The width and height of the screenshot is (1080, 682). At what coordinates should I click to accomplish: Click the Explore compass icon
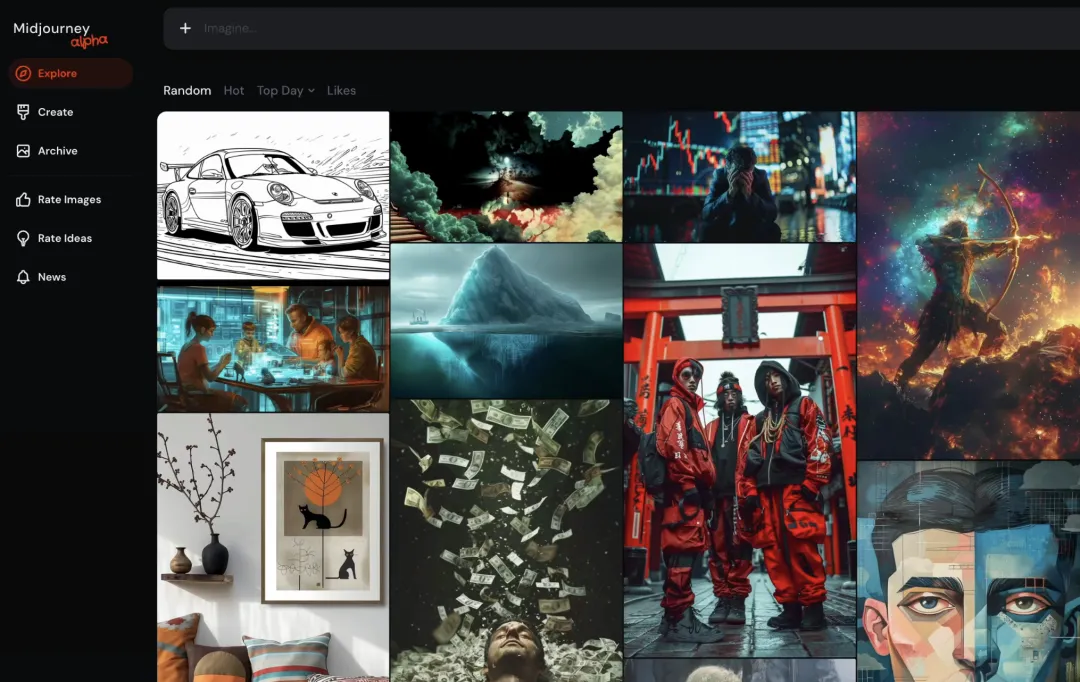23,73
